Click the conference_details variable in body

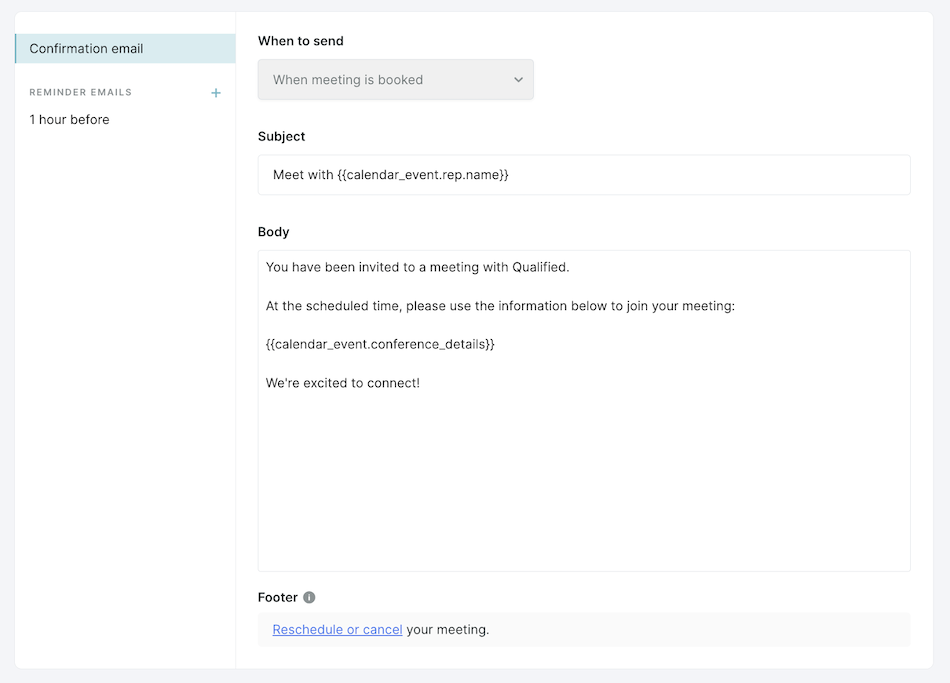(380, 344)
